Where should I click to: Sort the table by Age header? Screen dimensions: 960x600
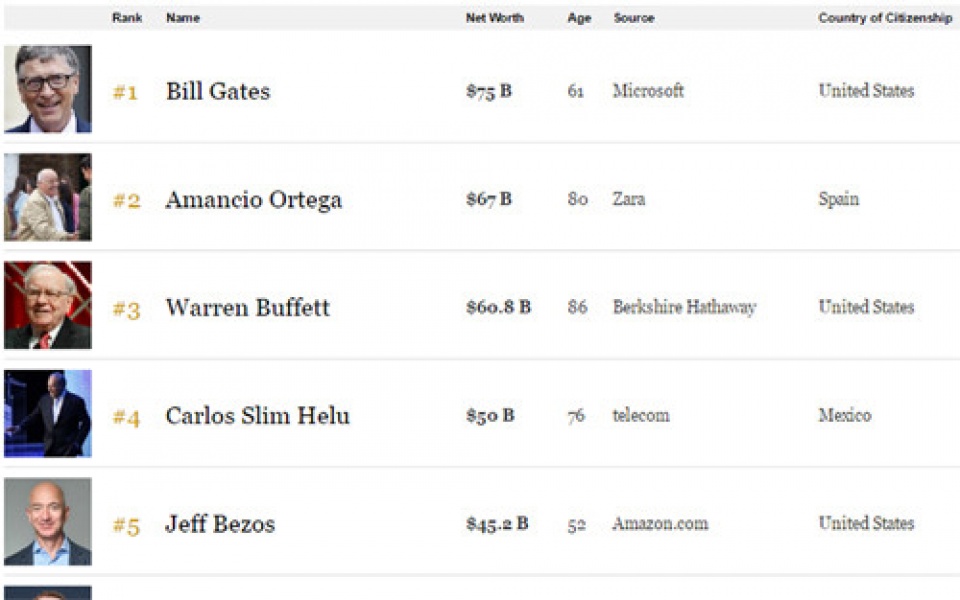(x=579, y=18)
